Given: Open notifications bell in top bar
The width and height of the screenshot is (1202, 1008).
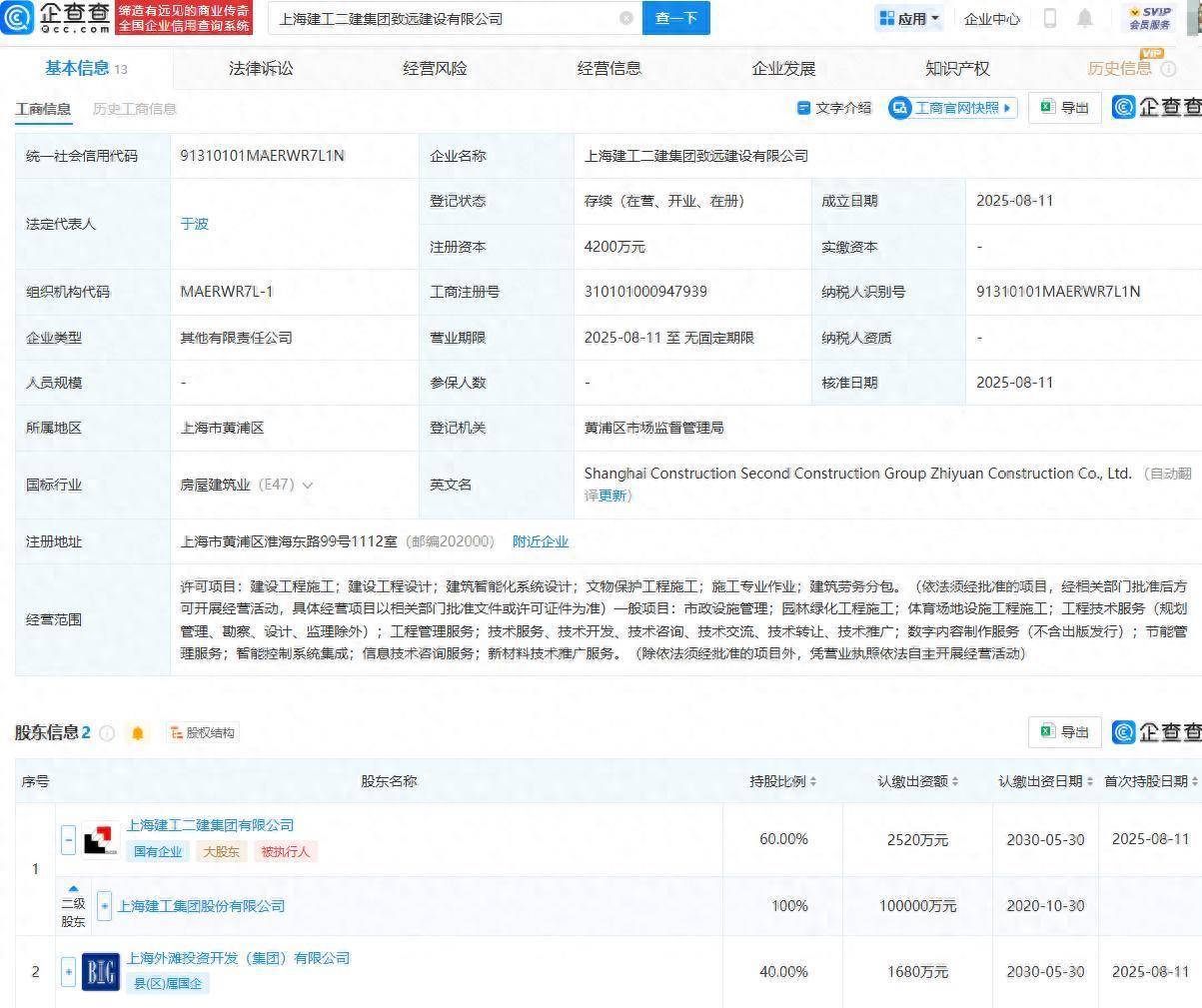Looking at the screenshot, I should tap(1085, 18).
